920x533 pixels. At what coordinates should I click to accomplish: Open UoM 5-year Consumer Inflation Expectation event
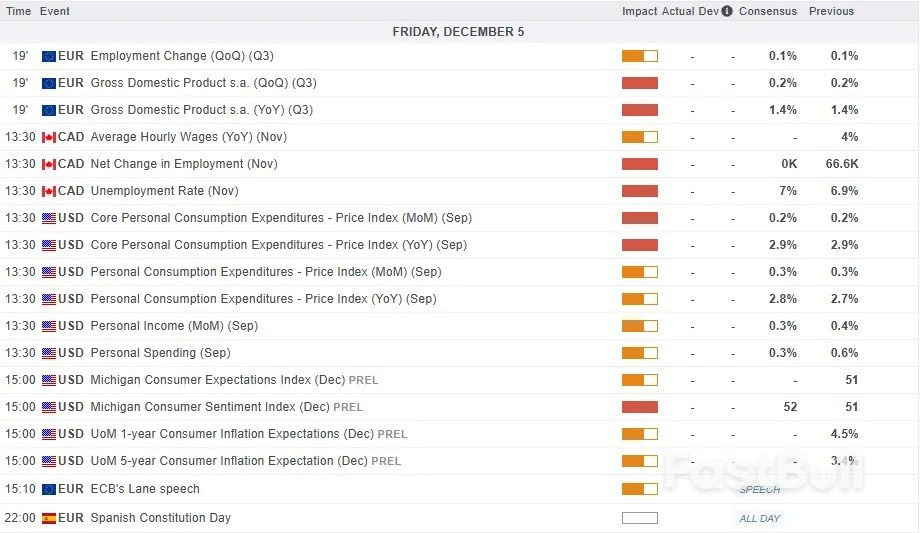[x=228, y=461]
